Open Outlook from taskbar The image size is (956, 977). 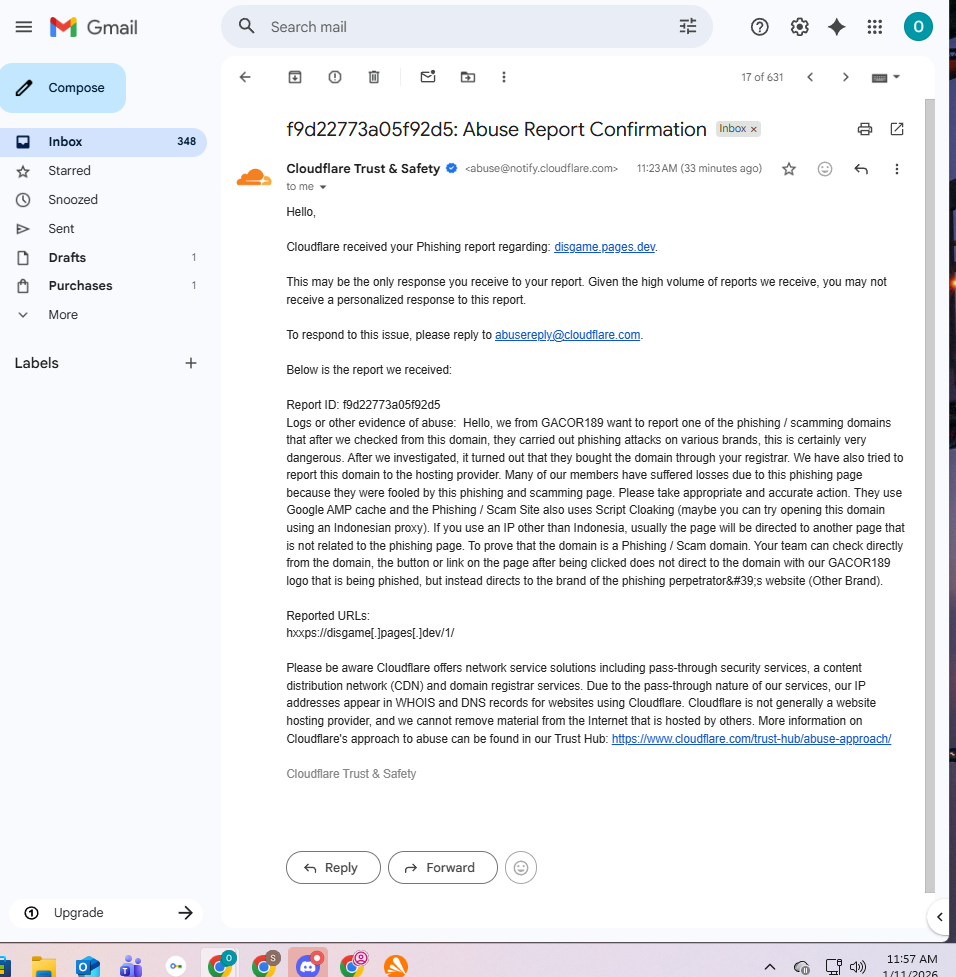[x=87, y=966]
